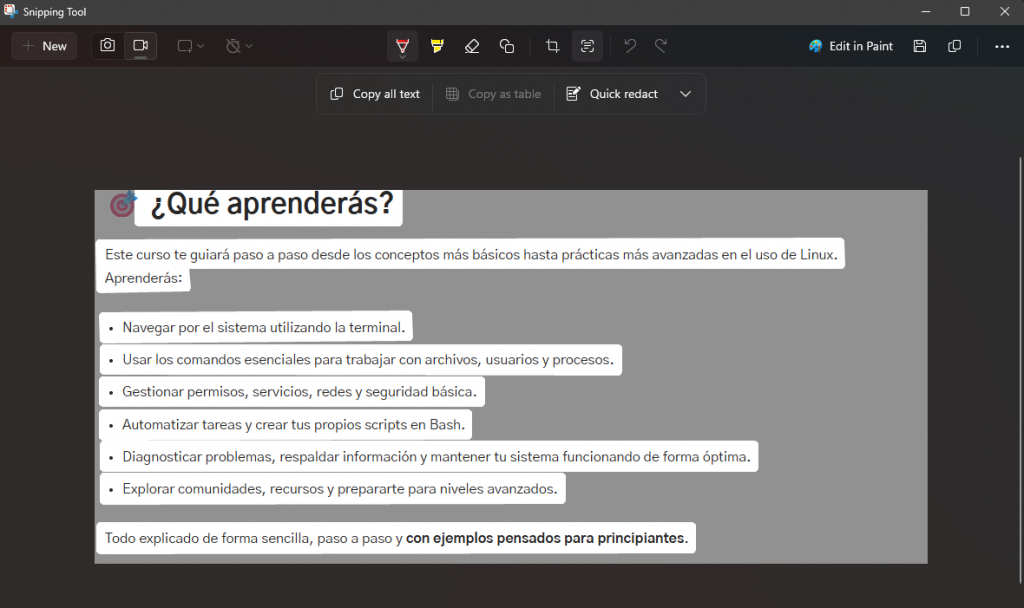Toggle the Text actions button

[587, 46]
